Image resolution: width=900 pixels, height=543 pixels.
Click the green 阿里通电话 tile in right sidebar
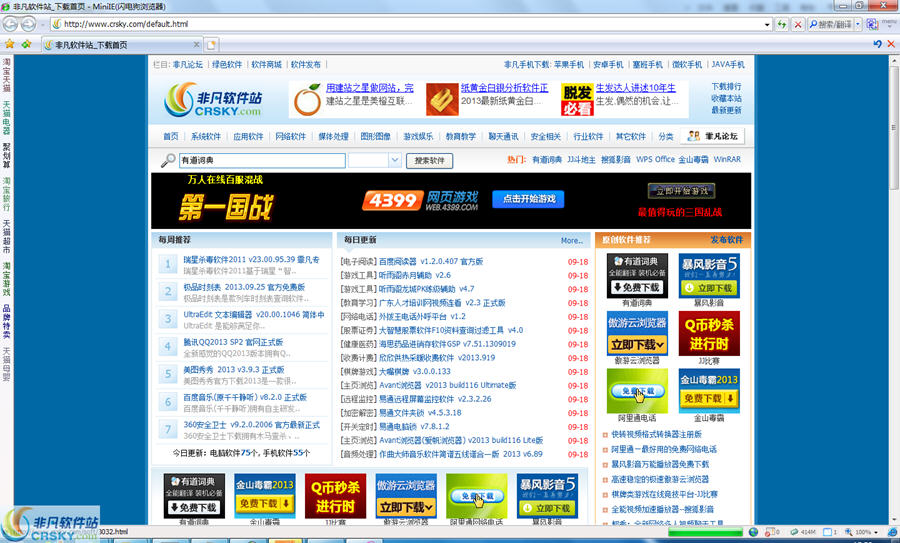637,391
